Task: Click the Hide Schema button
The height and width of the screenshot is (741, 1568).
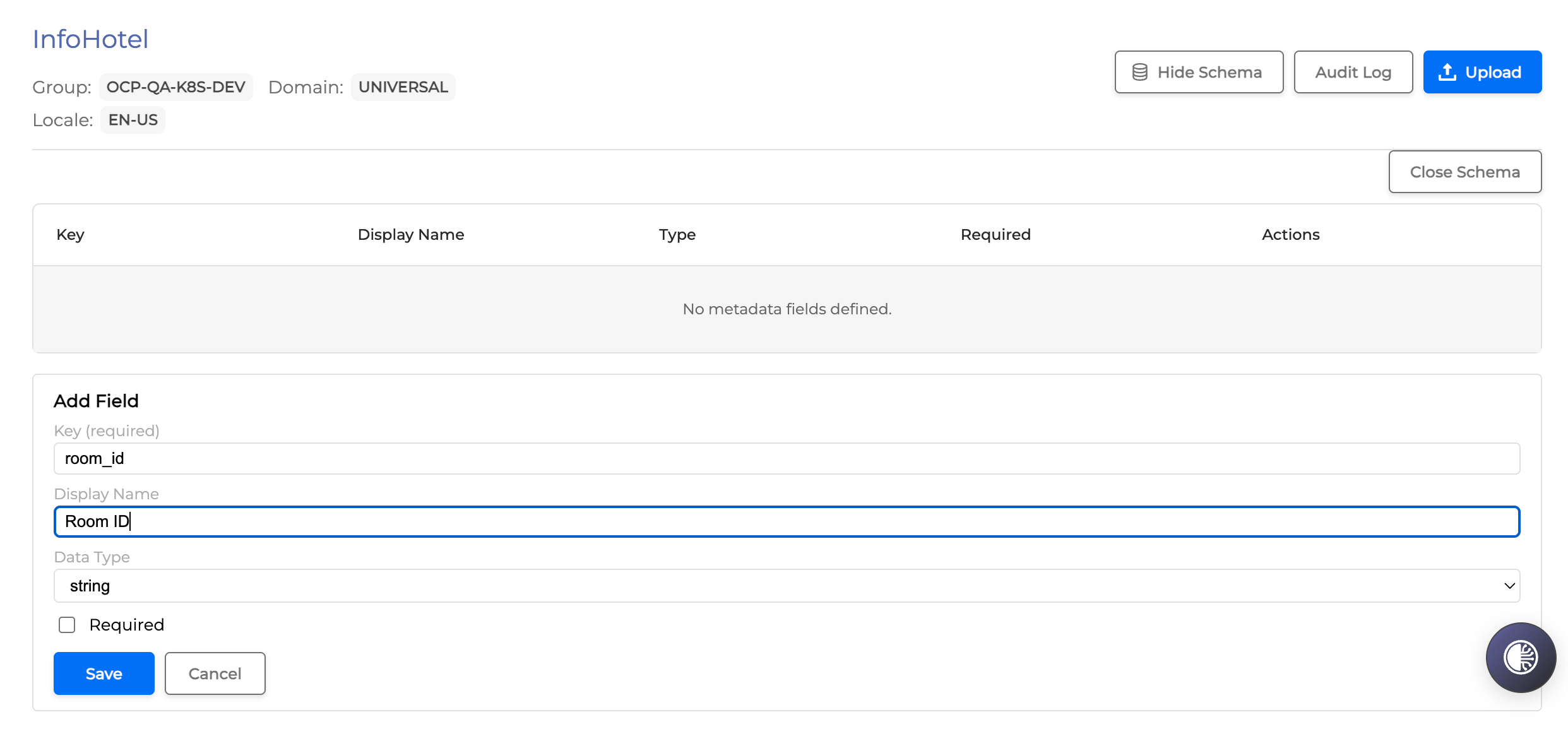Action: (x=1198, y=72)
